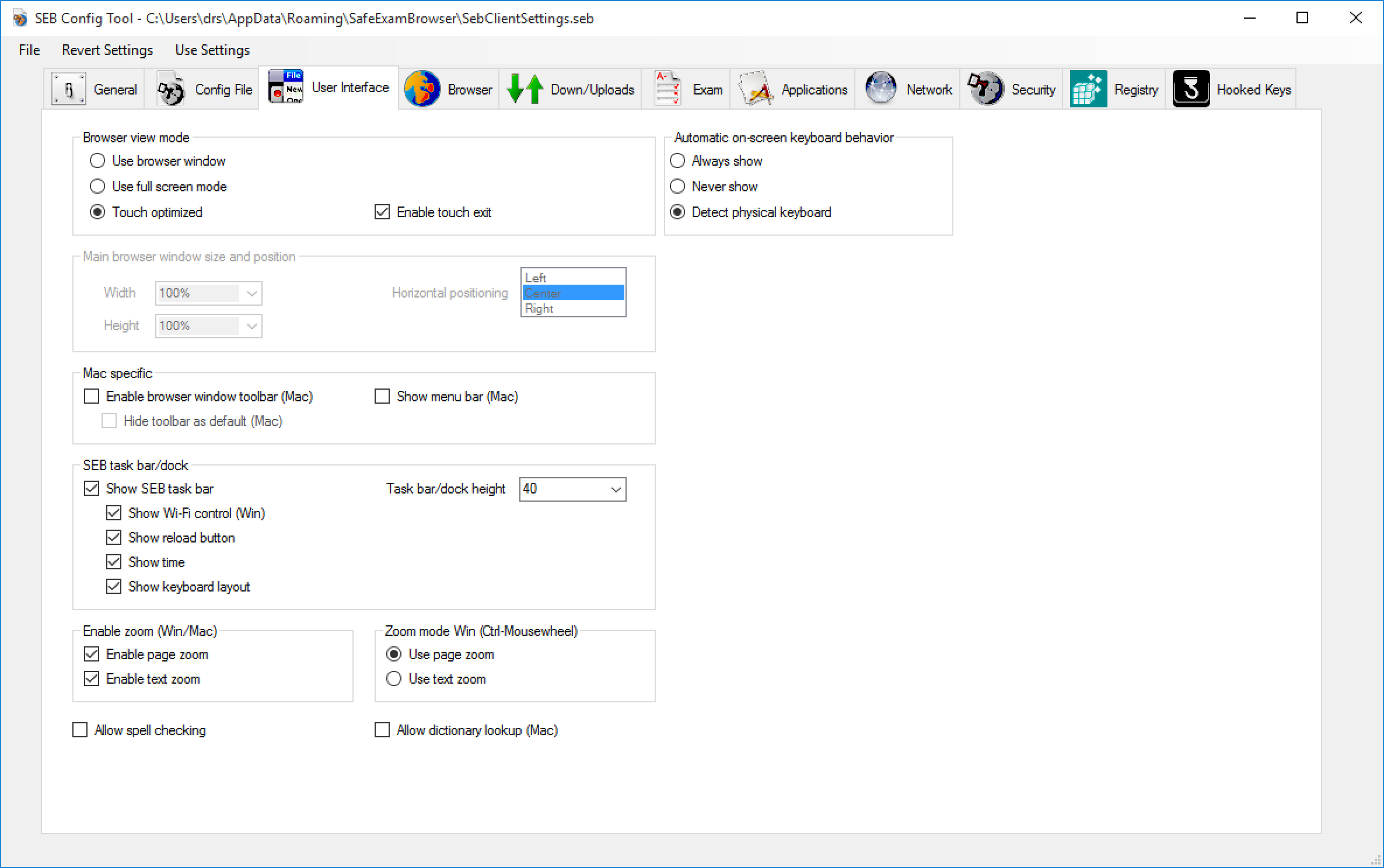
Task: Select Use text zoom radio option
Action: [x=394, y=679]
